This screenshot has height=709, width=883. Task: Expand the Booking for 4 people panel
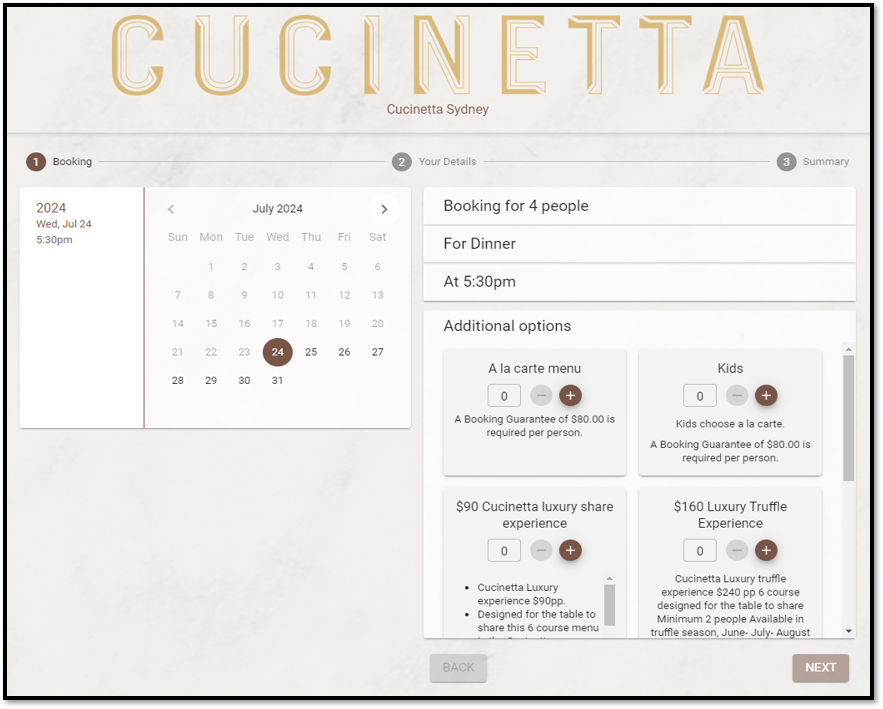click(x=639, y=206)
